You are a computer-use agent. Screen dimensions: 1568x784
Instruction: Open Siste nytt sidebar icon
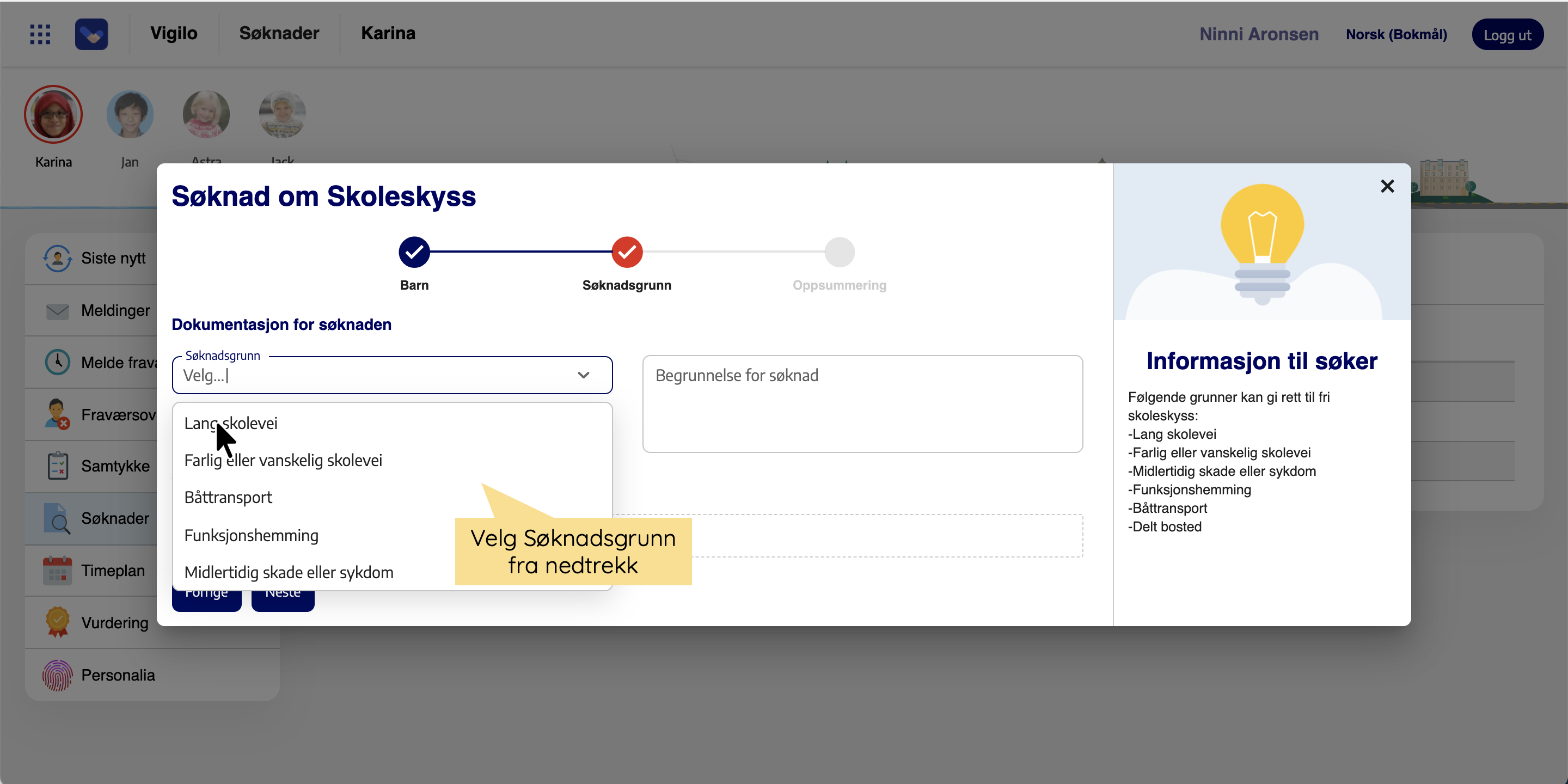(57, 258)
